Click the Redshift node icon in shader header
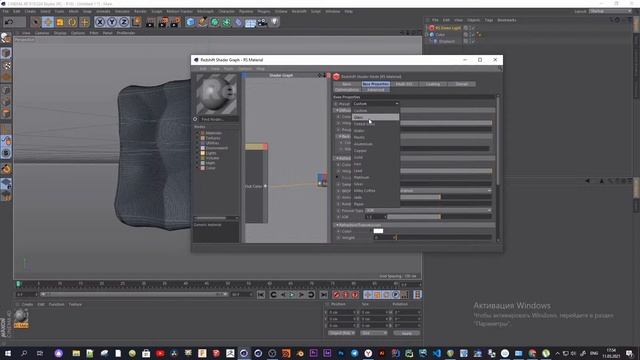640x360 pixels. pyautogui.click(x=336, y=76)
